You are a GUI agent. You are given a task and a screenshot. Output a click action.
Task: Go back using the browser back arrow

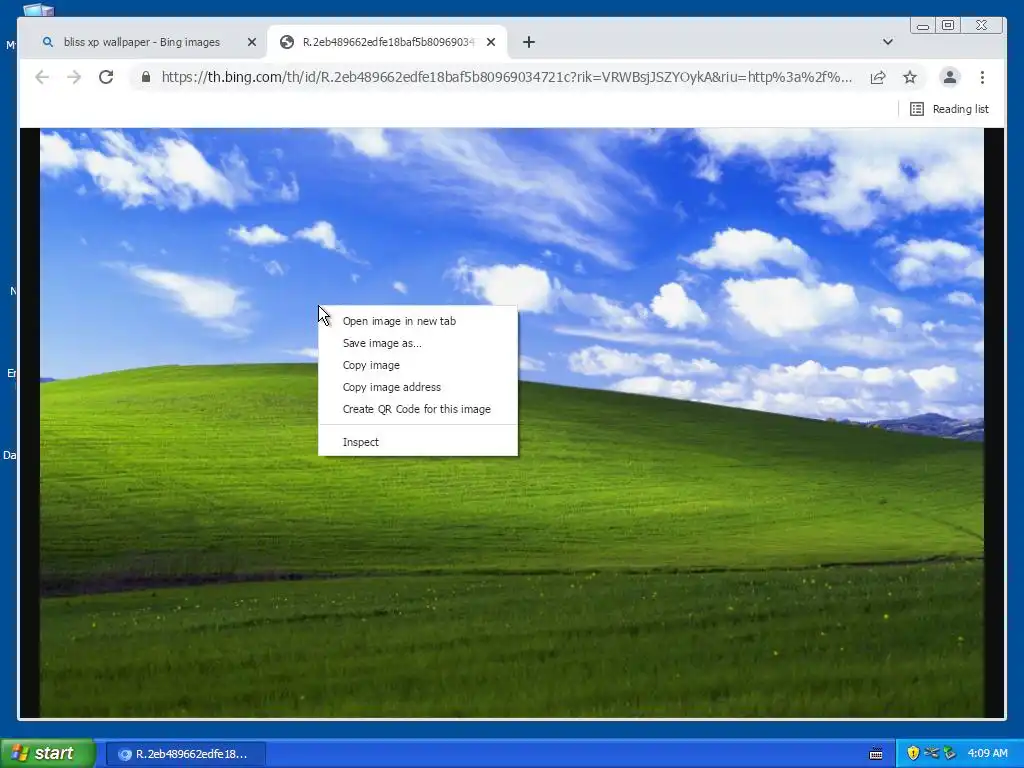[42, 77]
